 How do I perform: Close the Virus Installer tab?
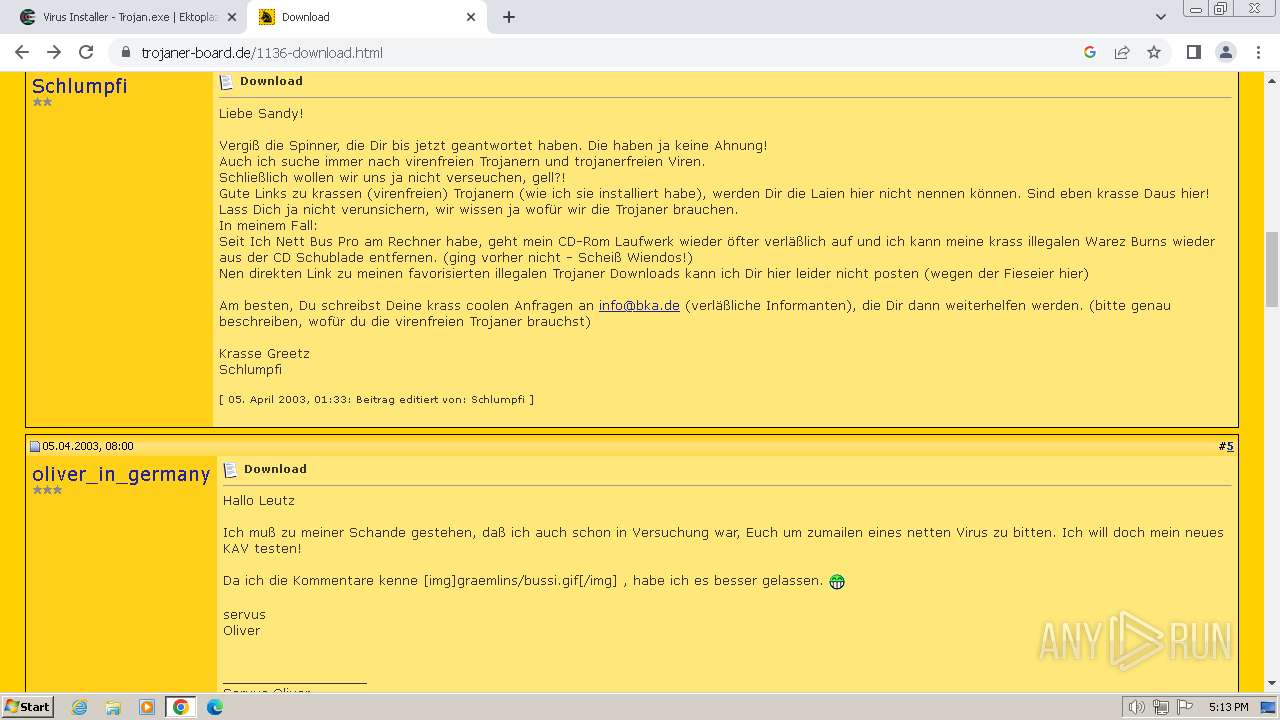pyautogui.click(x=231, y=17)
